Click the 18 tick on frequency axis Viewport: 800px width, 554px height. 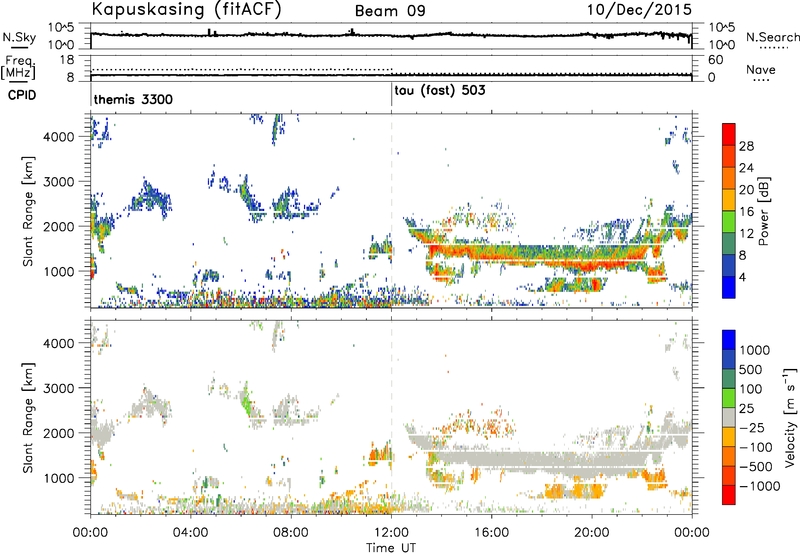pos(67,60)
